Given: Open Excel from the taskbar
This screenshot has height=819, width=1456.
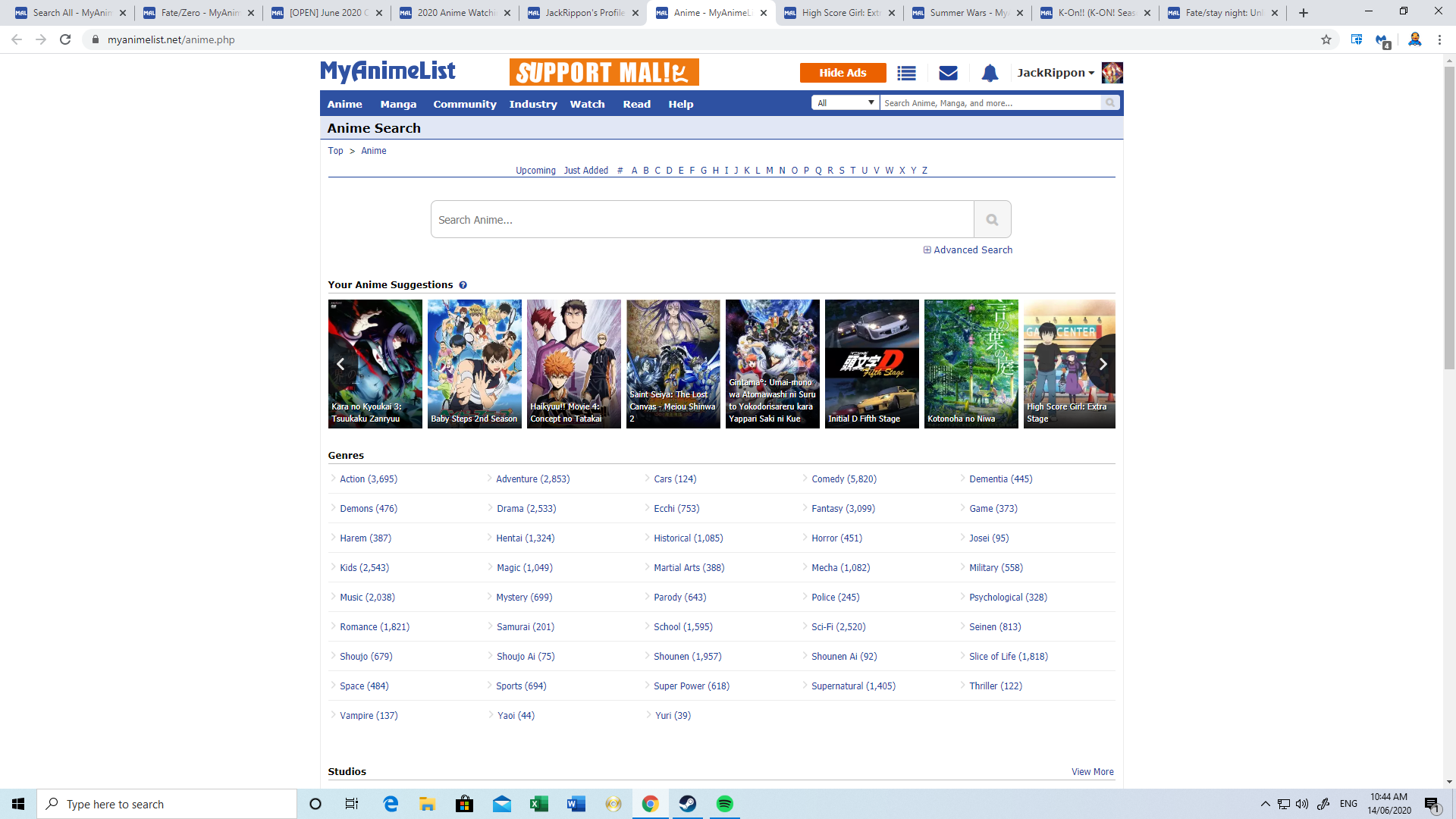Looking at the screenshot, I should (539, 804).
